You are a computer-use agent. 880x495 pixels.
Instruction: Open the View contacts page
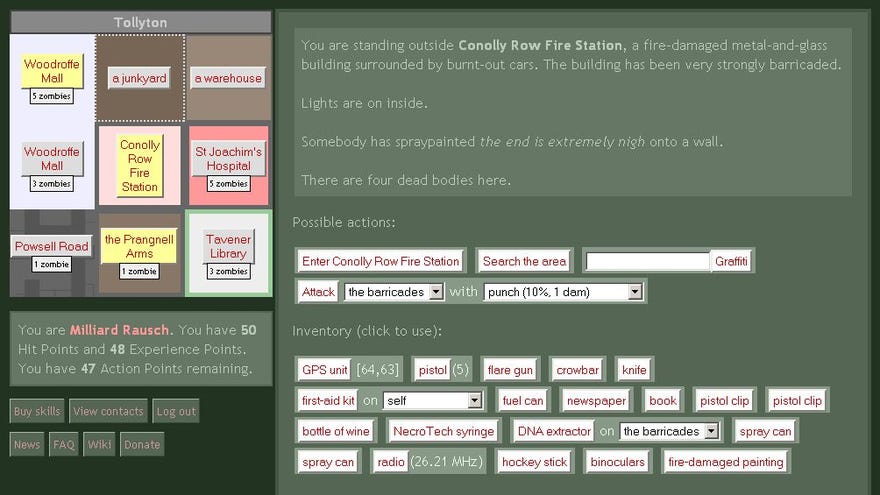[x=108, y=411]
